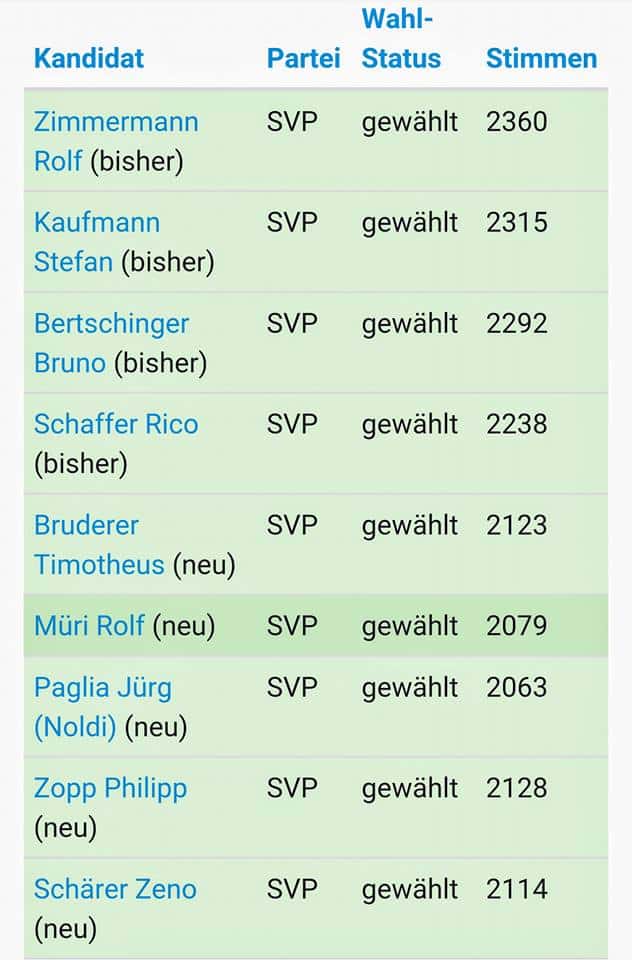The width and height of the screenshot is (632, 960).
Task: Open candidate link Müri Rolf
Action: 90,626
